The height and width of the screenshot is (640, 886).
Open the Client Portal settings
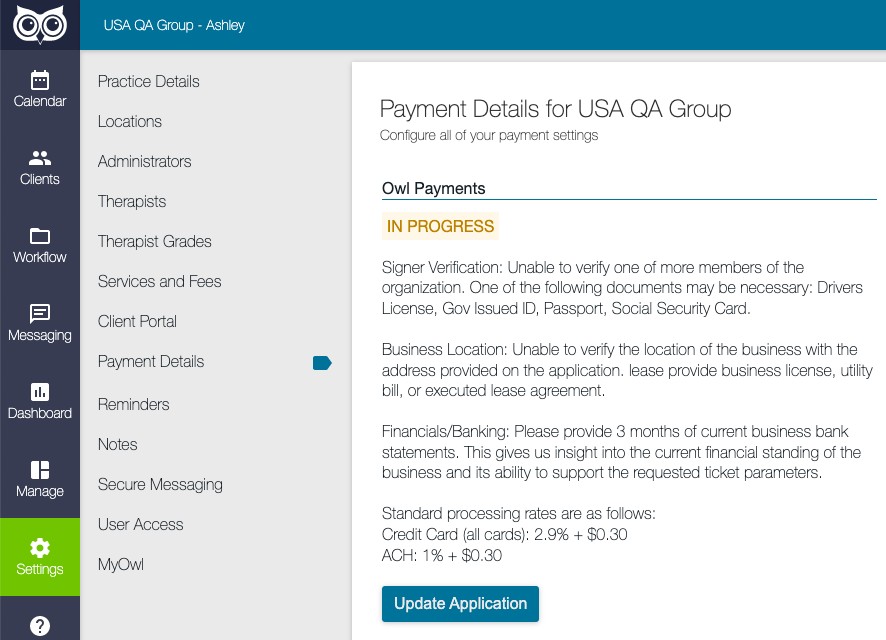click(x=137, y=321)
